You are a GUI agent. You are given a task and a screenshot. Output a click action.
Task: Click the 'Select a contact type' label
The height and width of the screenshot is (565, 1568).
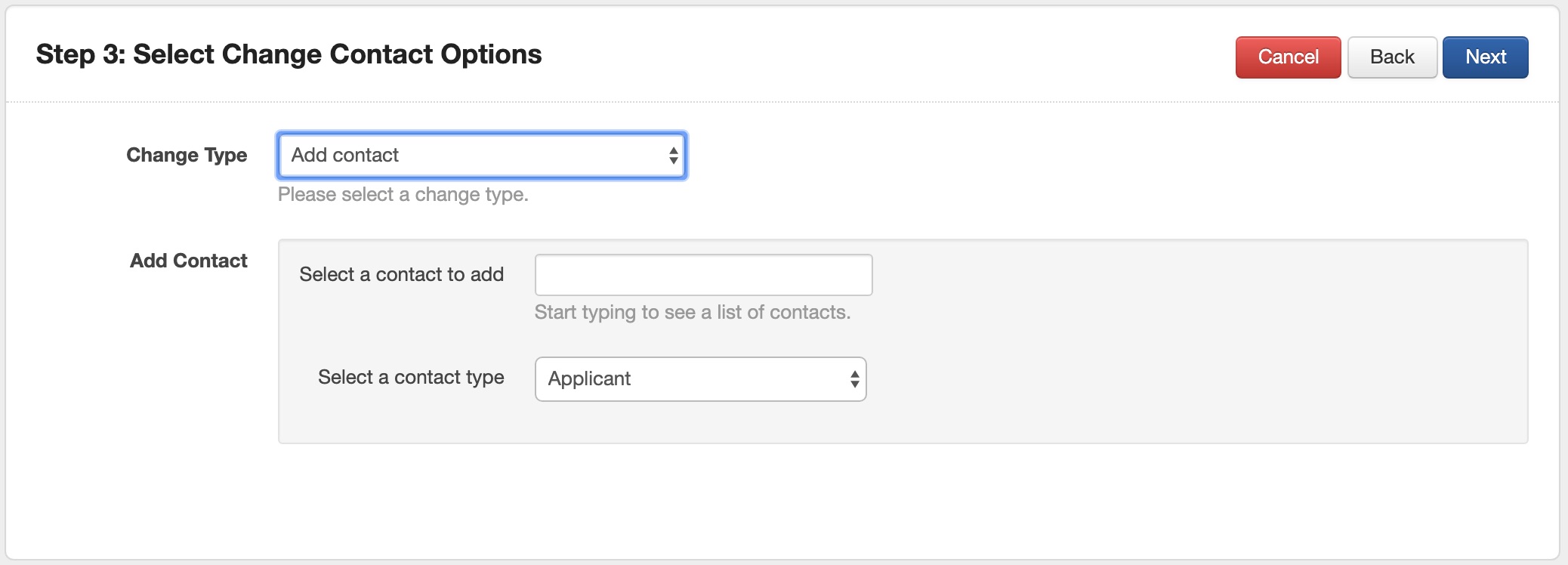(411, 377)
